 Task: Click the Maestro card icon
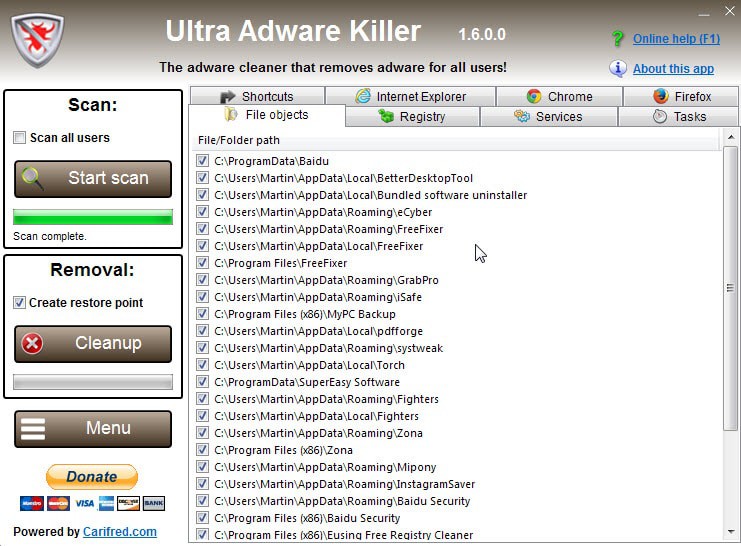(x=32, y=503)
